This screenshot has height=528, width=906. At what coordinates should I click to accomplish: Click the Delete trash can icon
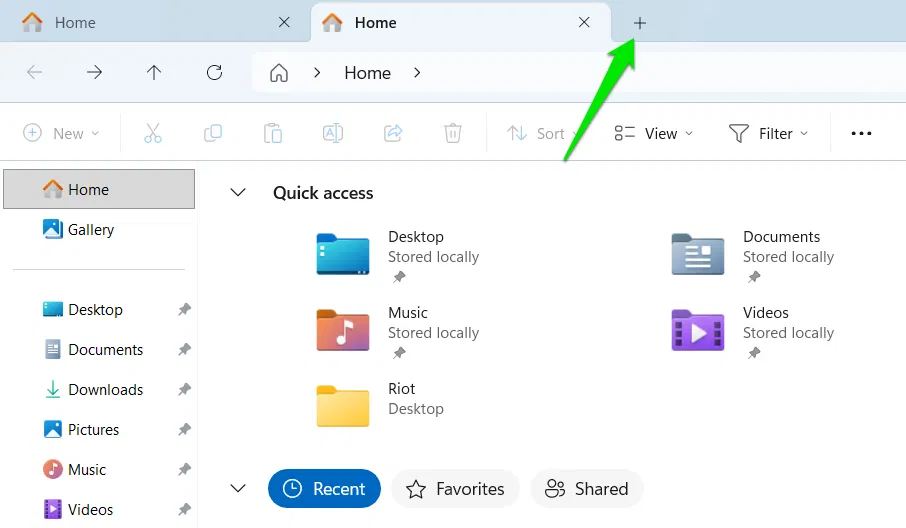(x=453, y=133)
